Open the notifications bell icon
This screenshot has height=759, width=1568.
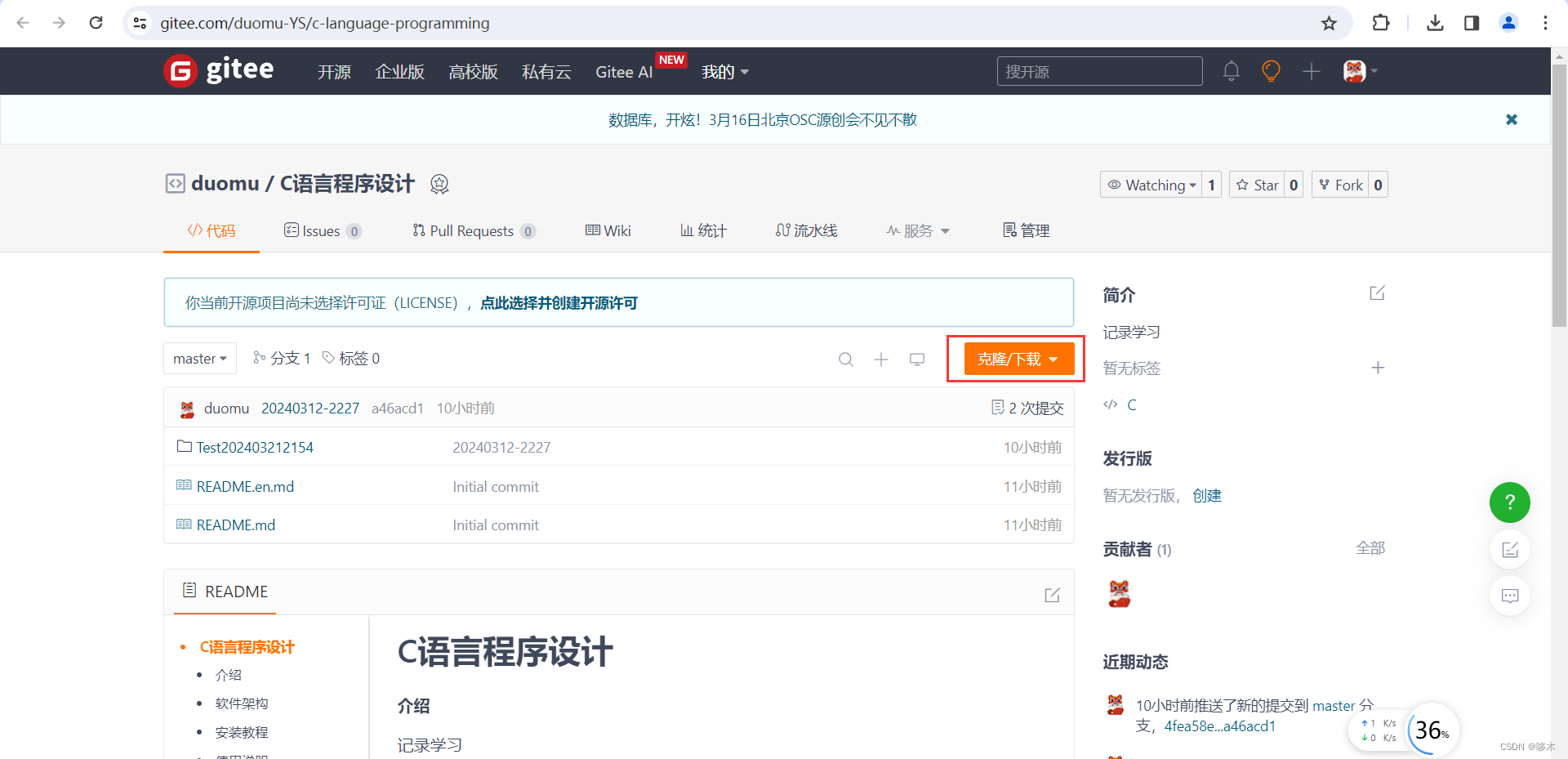1231,71
